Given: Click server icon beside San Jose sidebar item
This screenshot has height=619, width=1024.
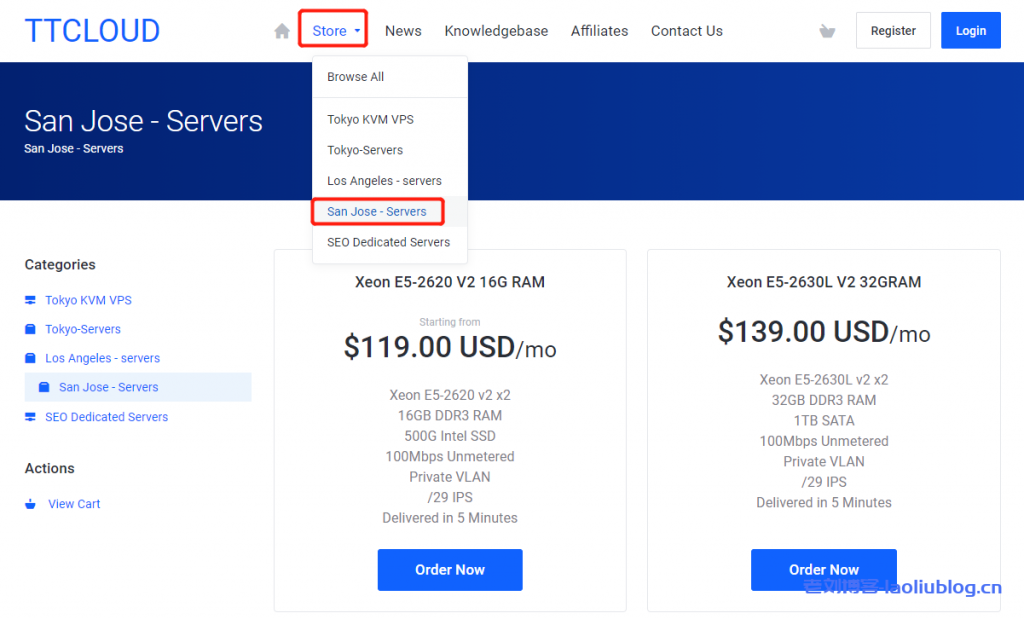Looking at the screenshot, I should click(x=44, y=387).
